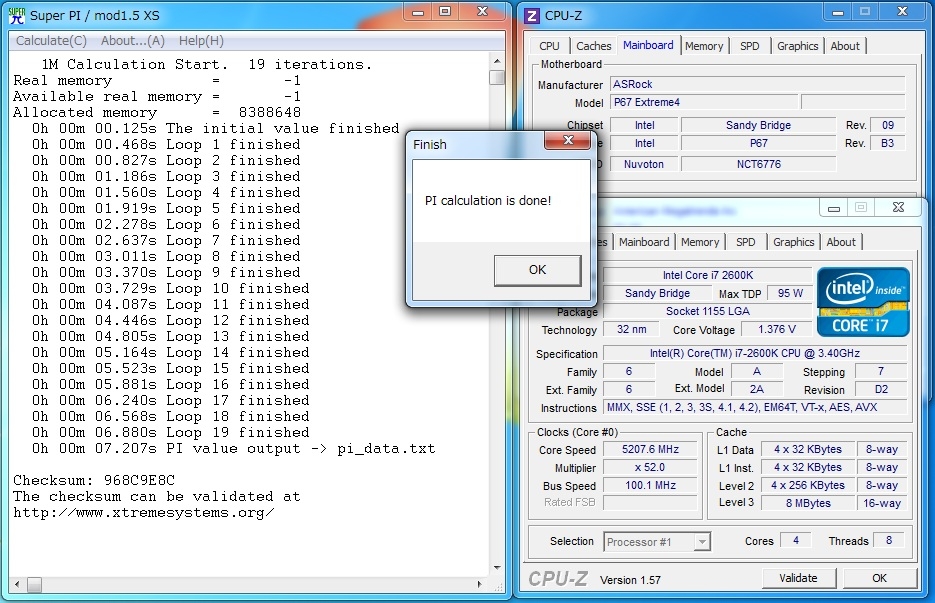Open the About...(A) menu

point(133,41)
